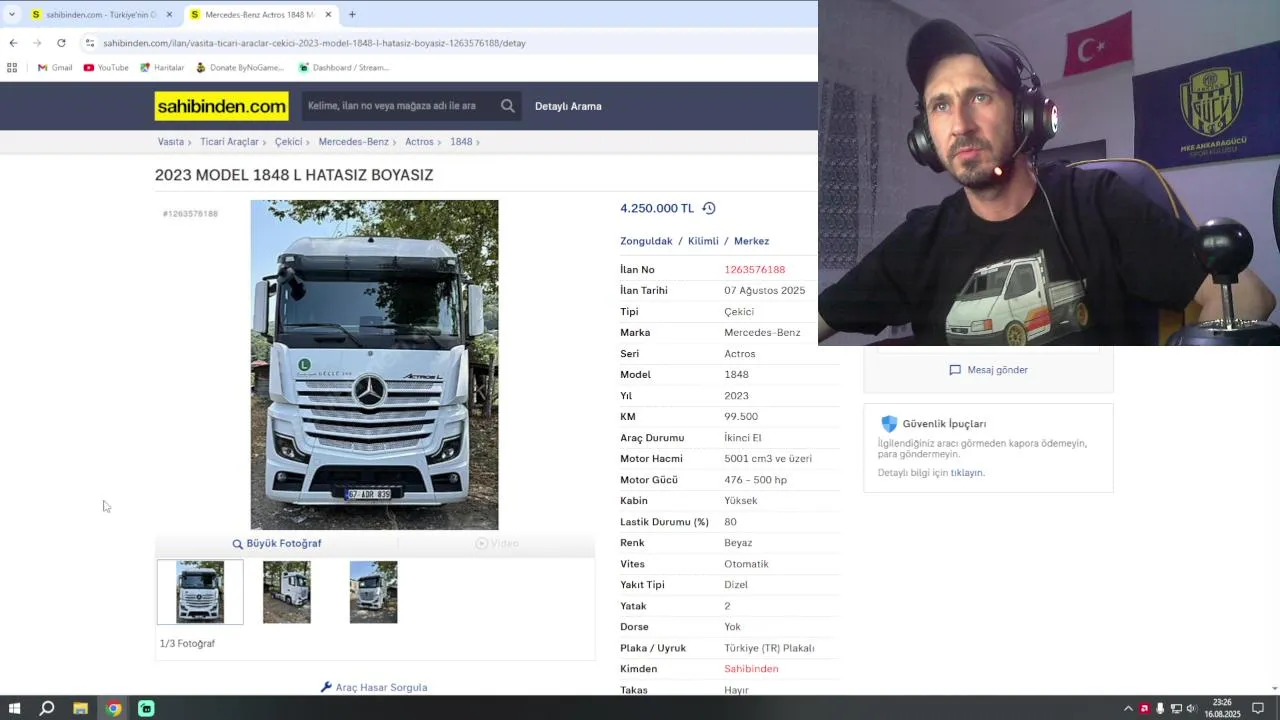Close the Mercedes-Benz Actros tab
Image resolution: width=1280 pixels, height=720 pixels.
click(x=328, y=14)
